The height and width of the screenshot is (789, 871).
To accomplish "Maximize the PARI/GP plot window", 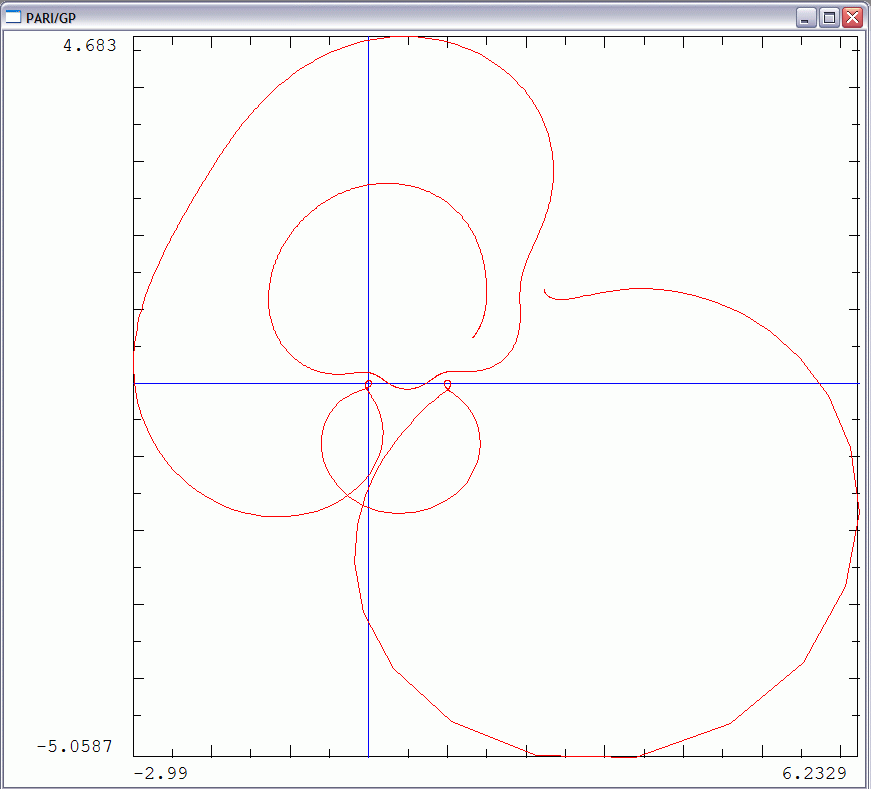I will [829, 18].
